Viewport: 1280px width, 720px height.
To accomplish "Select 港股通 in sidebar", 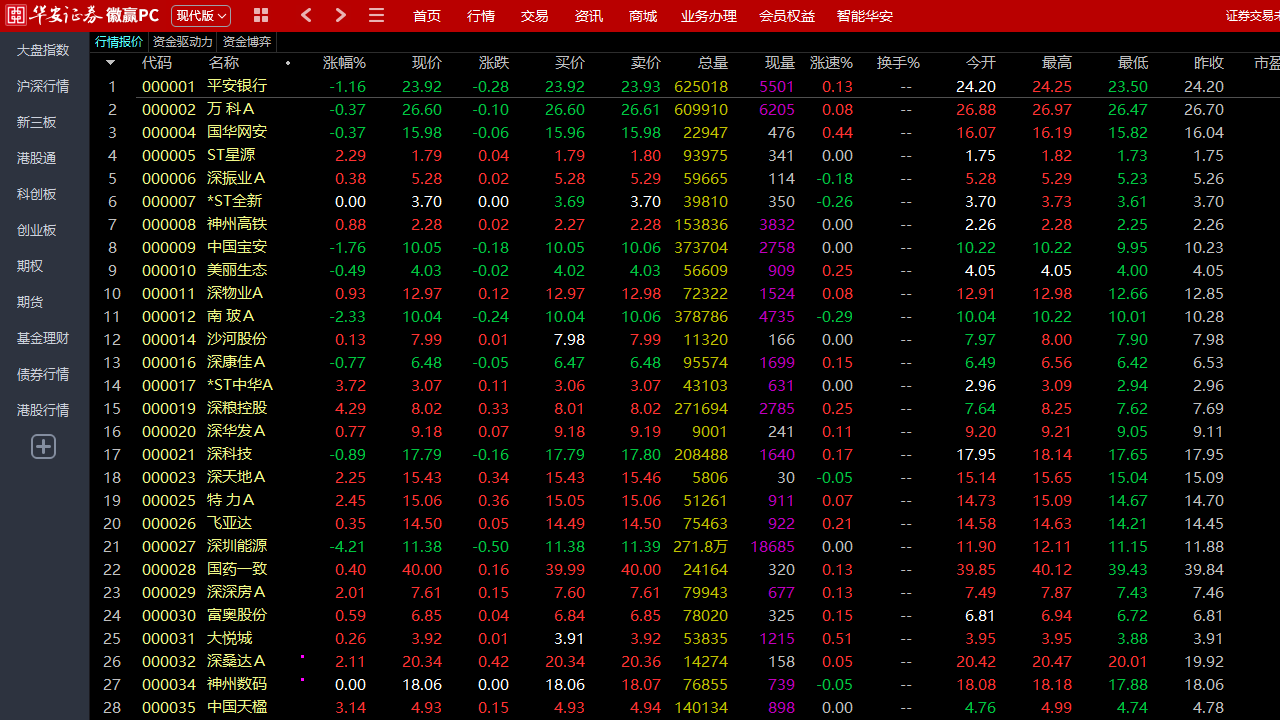I will [x=37, y=158].
